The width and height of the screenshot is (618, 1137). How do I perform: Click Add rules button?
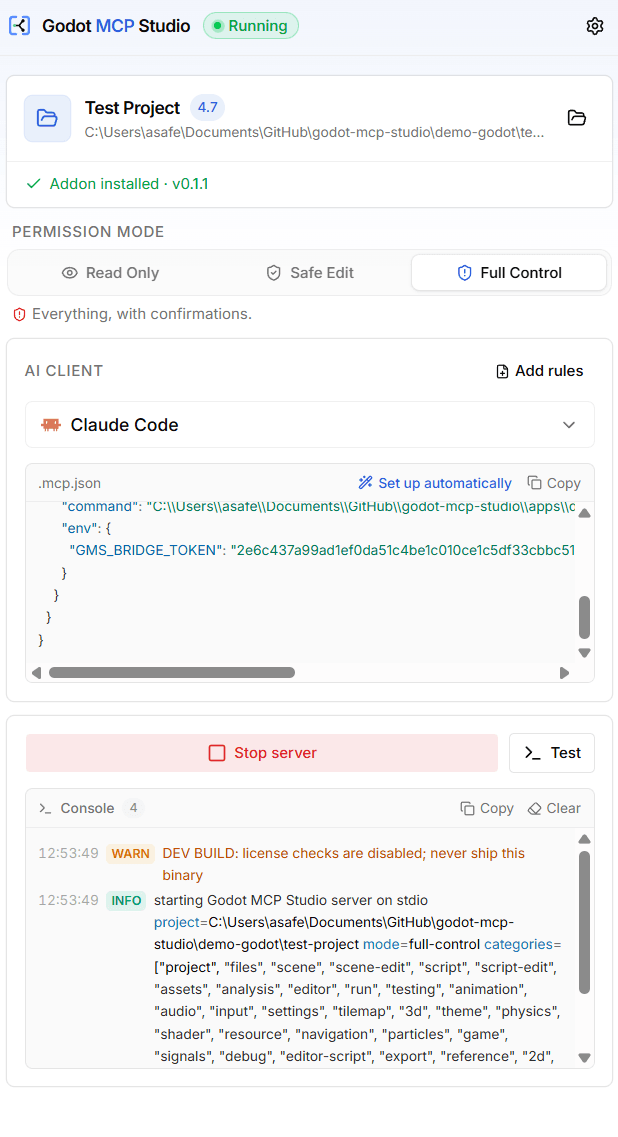(540, 371)
